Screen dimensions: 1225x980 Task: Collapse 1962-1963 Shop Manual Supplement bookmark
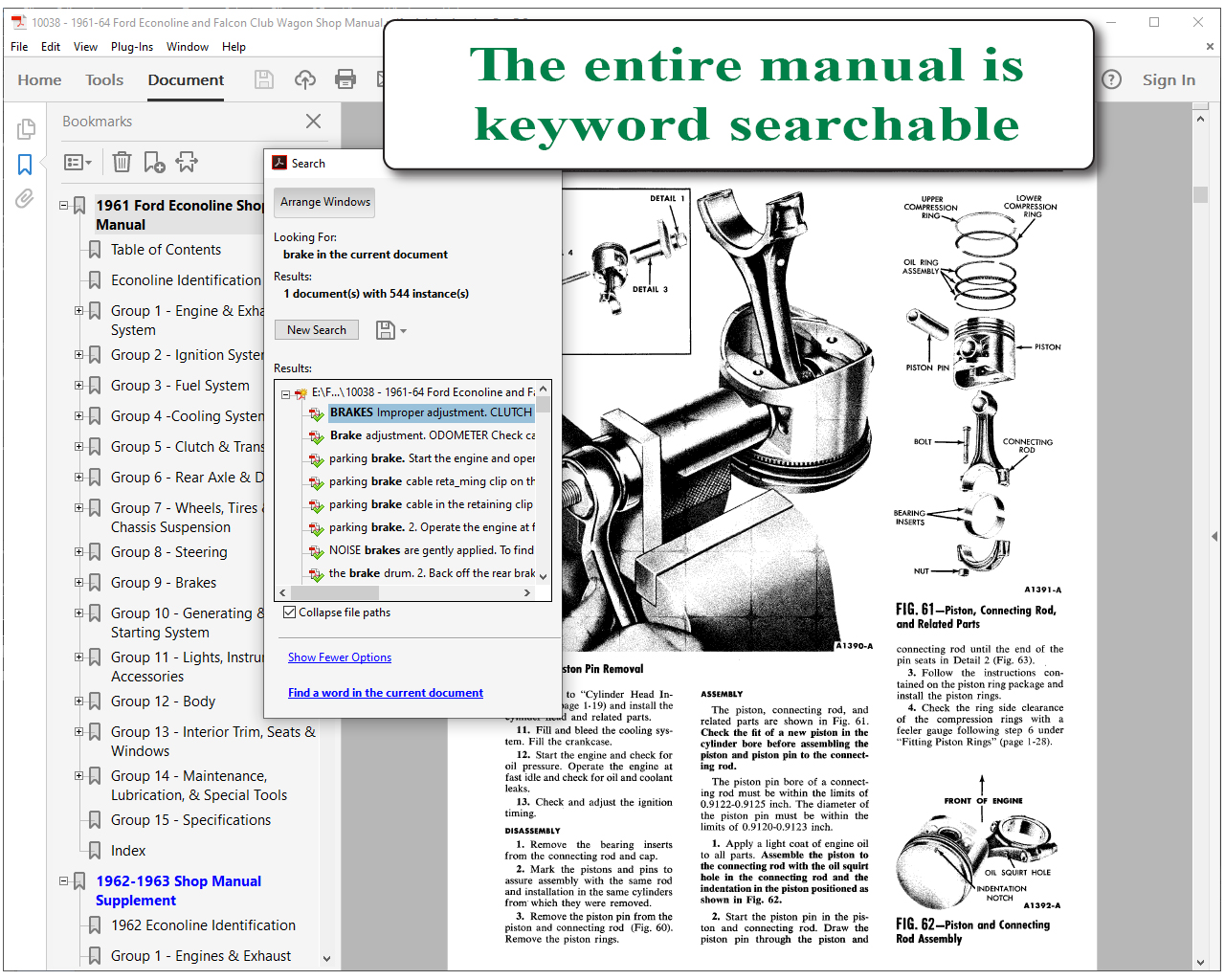64,880
